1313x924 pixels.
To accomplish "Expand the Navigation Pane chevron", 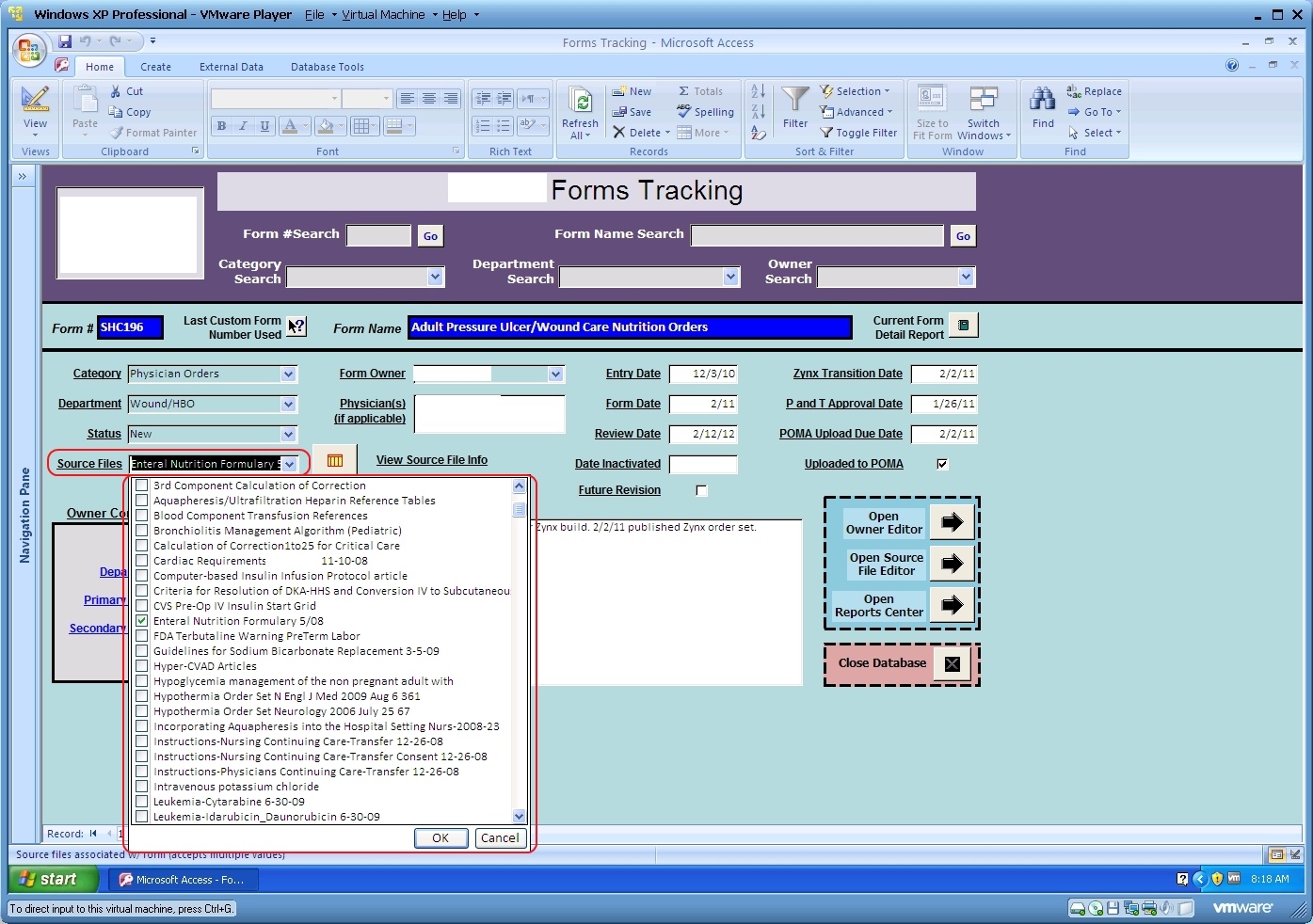I will [x=22, y=176].
